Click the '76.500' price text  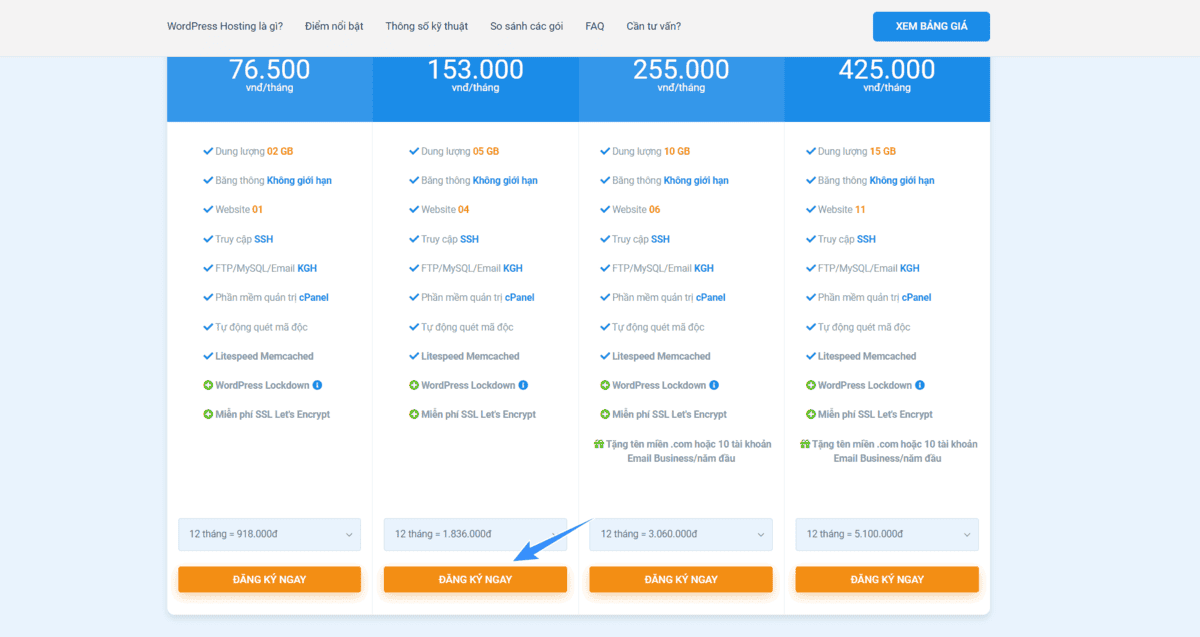tap(270, 69)
